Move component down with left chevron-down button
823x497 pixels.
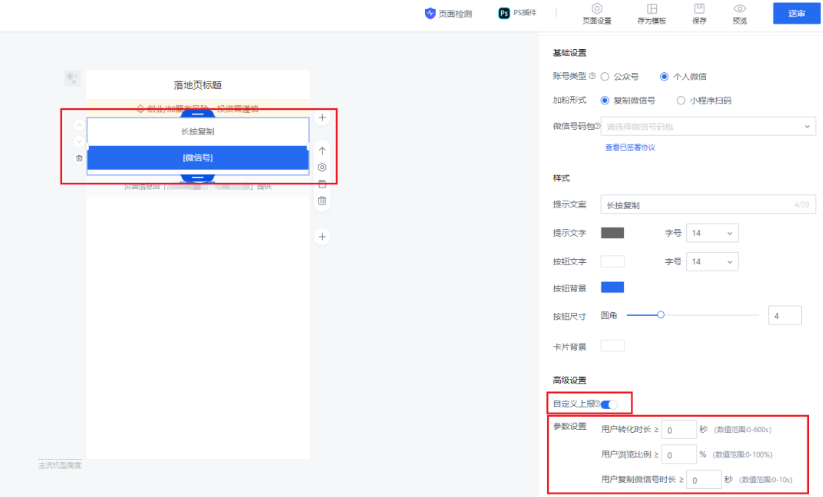(x=79, y=141)
